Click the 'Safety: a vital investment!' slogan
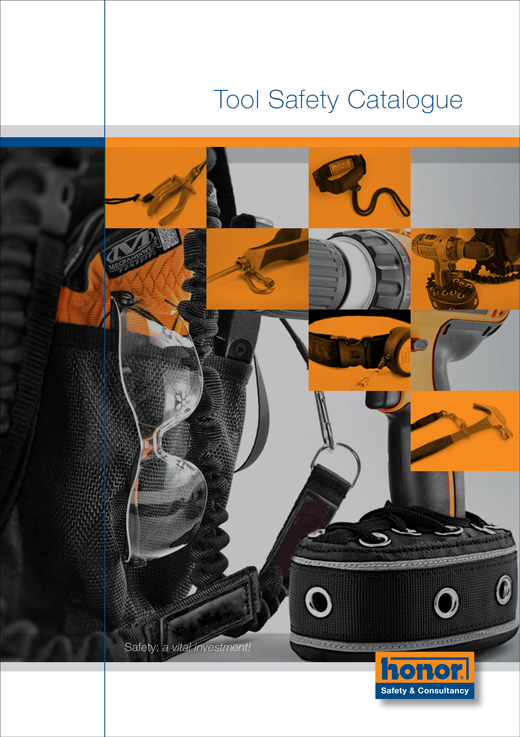Screen dimensions: 520x737 pyautogui.click(x=188, y=647)
